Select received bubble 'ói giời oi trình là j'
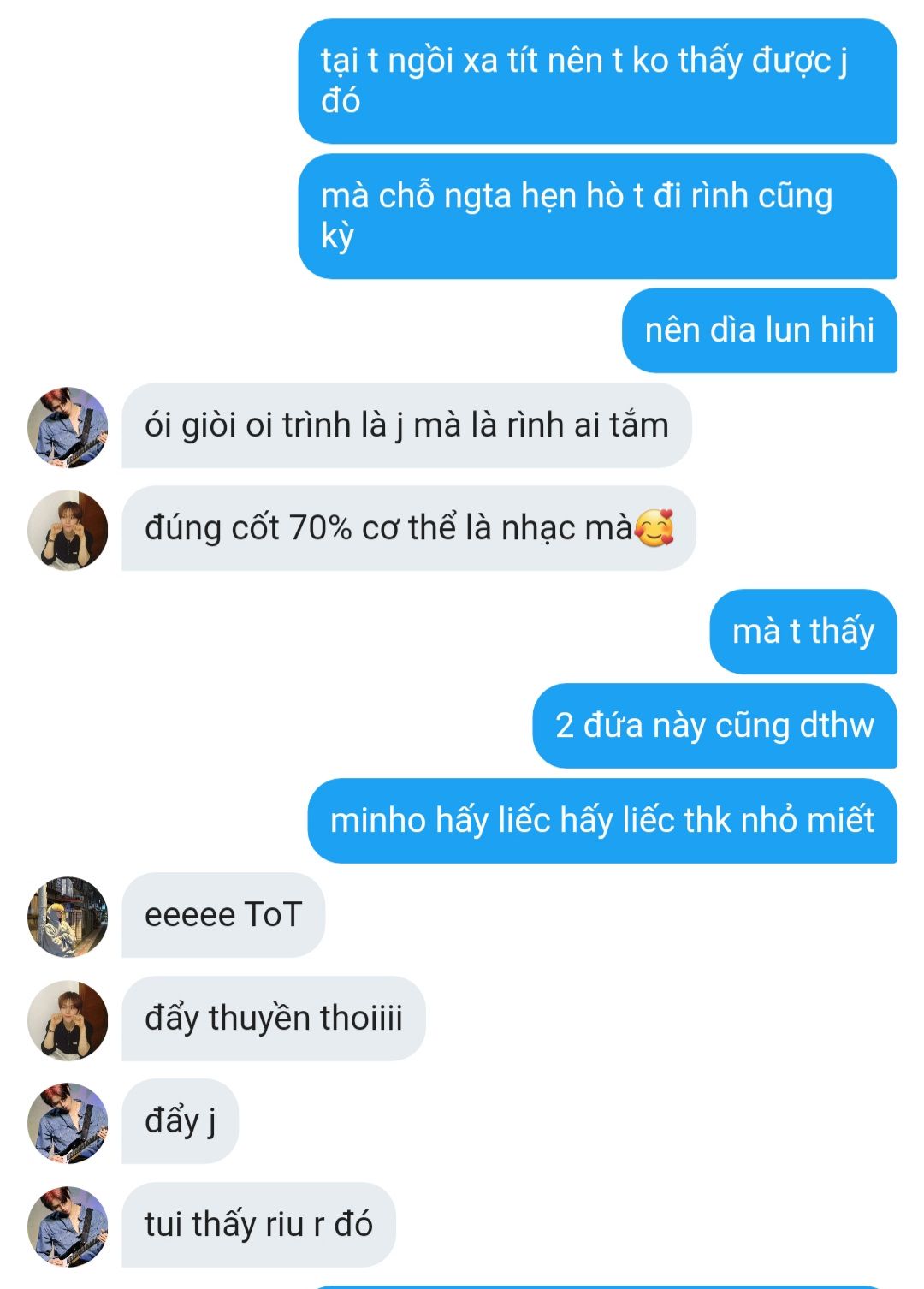 coord(406,425)
